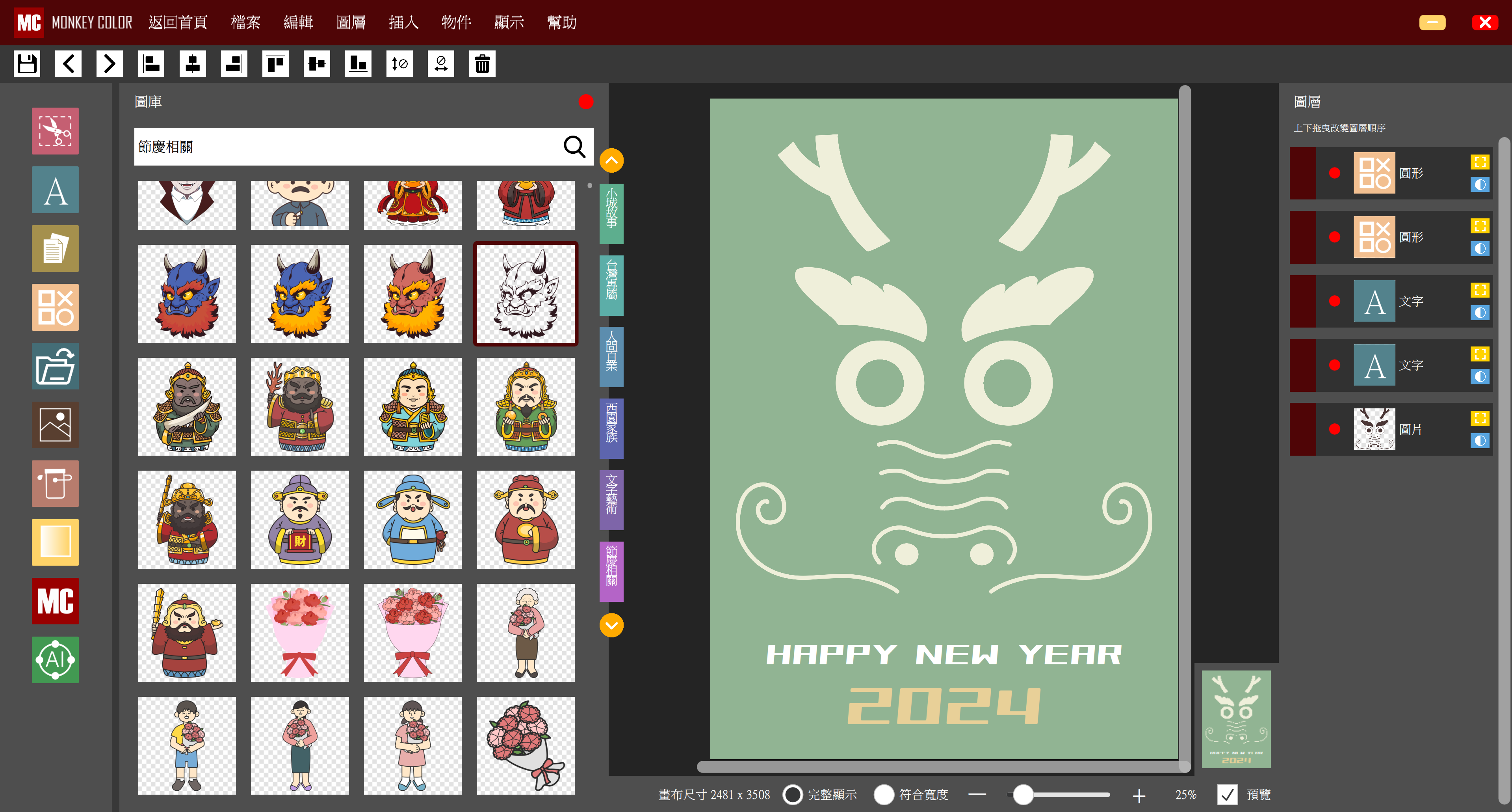Open the 幫助 menu
This screenshot has width=1512, height=812.
562,22
